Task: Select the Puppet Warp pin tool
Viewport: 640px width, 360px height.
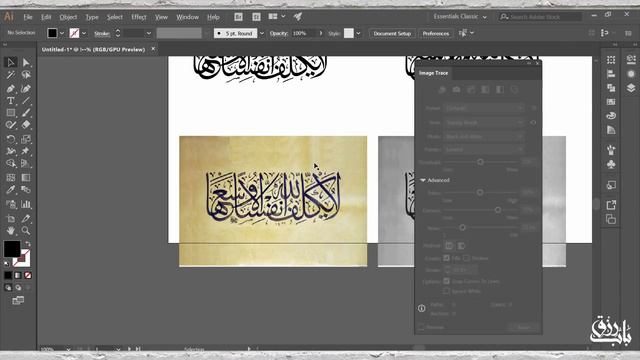Action: [26, 151]
